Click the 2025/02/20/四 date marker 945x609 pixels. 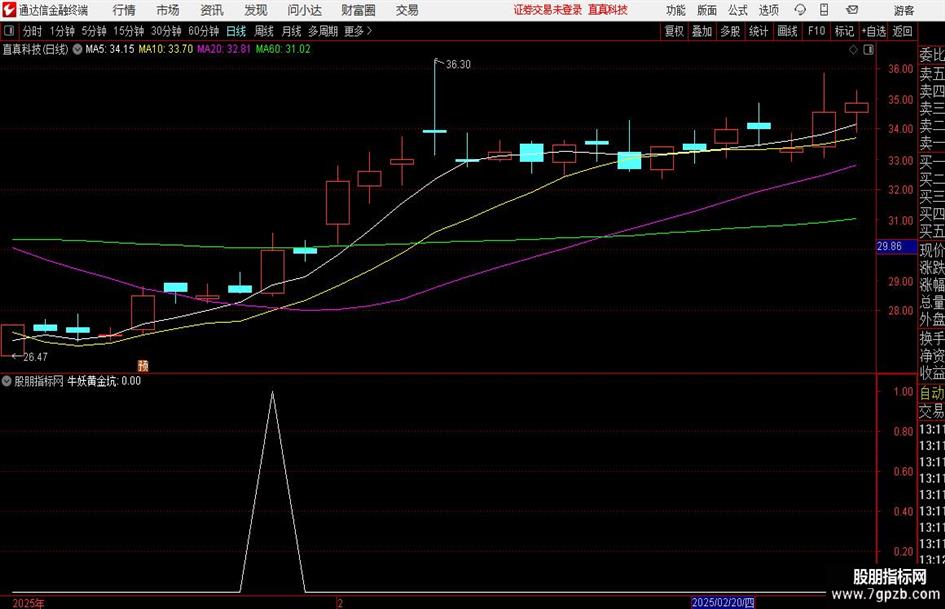[723, 602]
